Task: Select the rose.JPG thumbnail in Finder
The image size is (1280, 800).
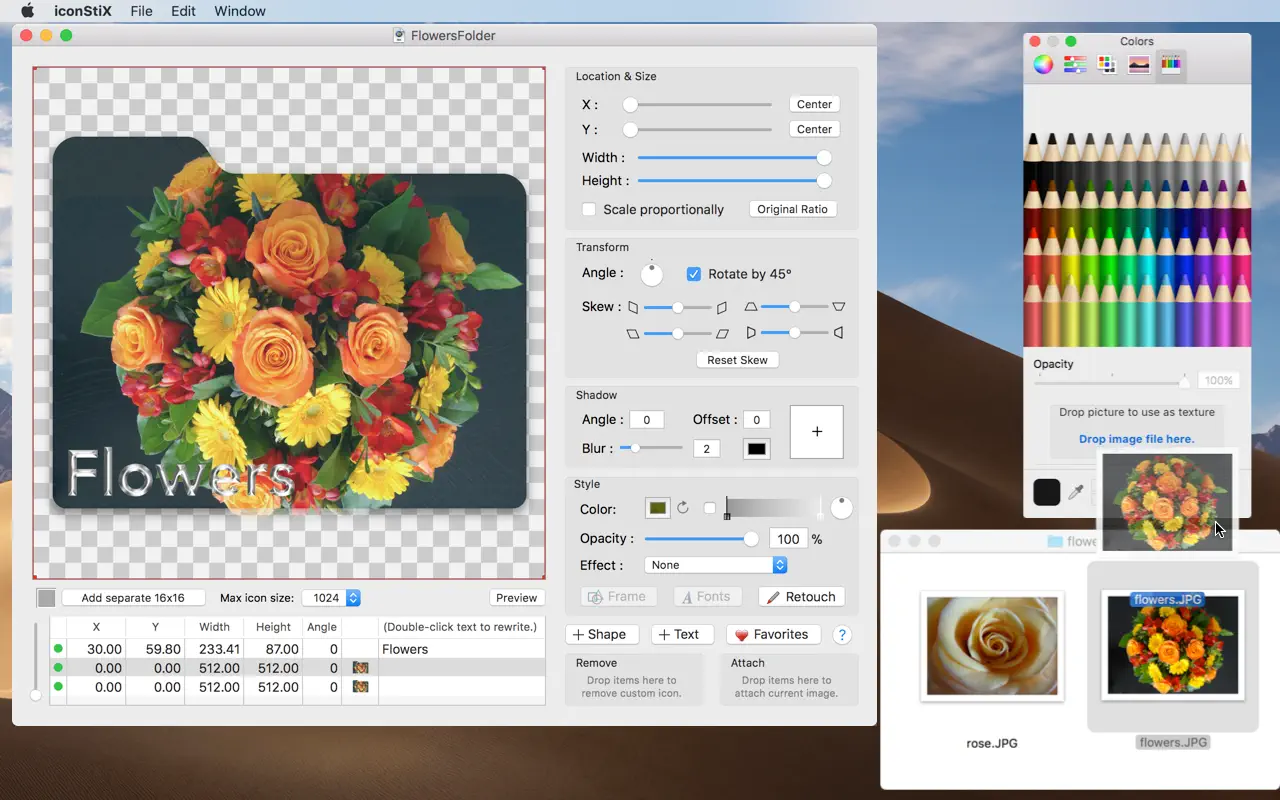Action: [x=992, y=645]
